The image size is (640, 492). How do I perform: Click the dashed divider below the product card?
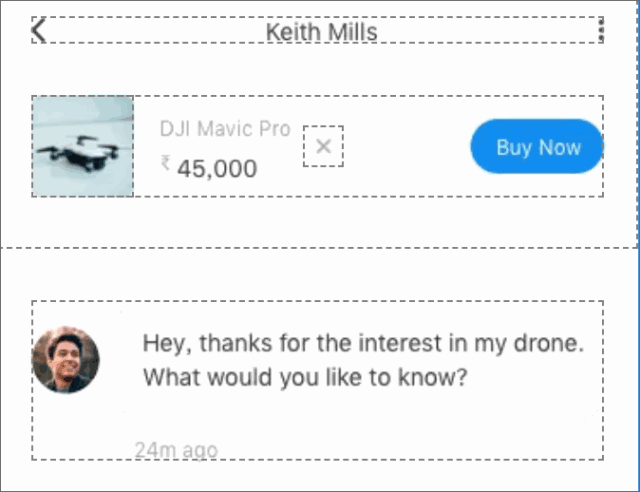click(x=320, y=247)
